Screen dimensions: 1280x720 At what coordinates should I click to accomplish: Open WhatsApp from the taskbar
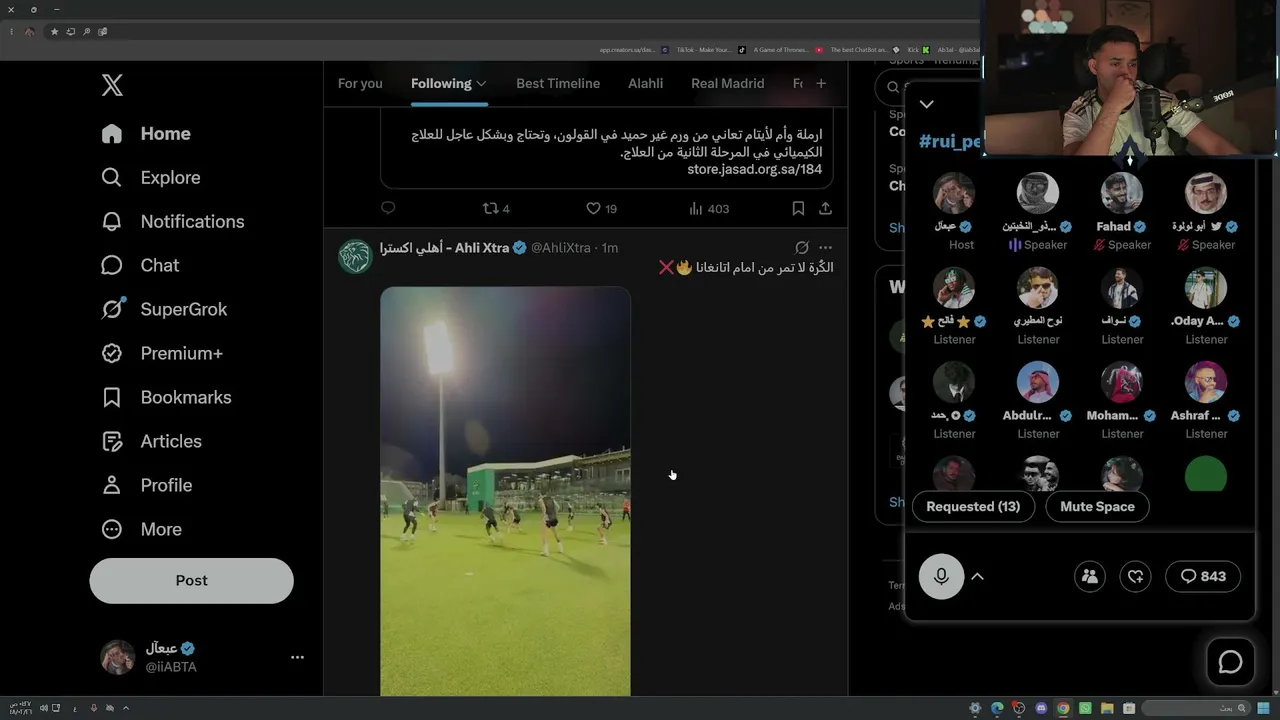click(1085, 708)
